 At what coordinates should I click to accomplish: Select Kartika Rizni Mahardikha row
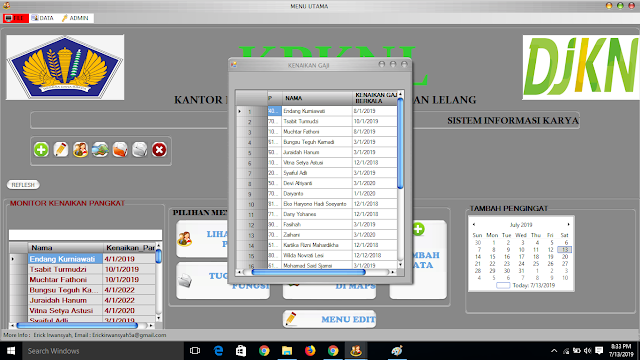317,245
